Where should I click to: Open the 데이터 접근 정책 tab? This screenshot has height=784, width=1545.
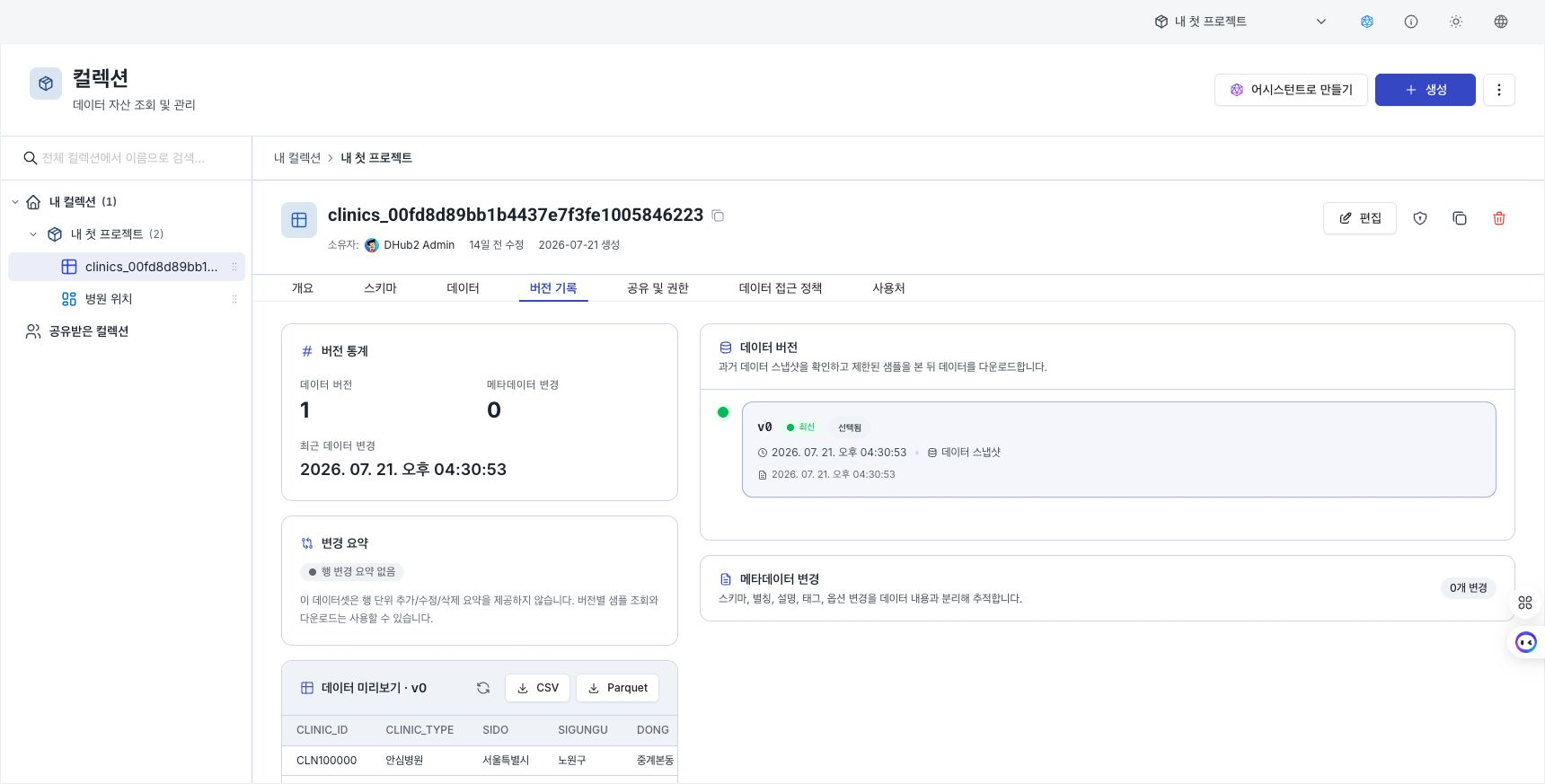[x=781, y=288]
